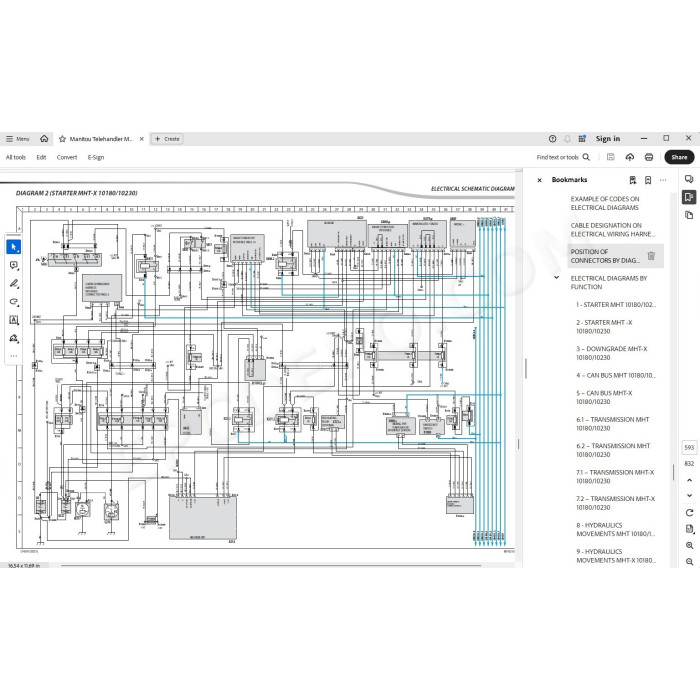Open the apps grid icon
The width and height of the screenshot is (700, 700).
(582, 139)
